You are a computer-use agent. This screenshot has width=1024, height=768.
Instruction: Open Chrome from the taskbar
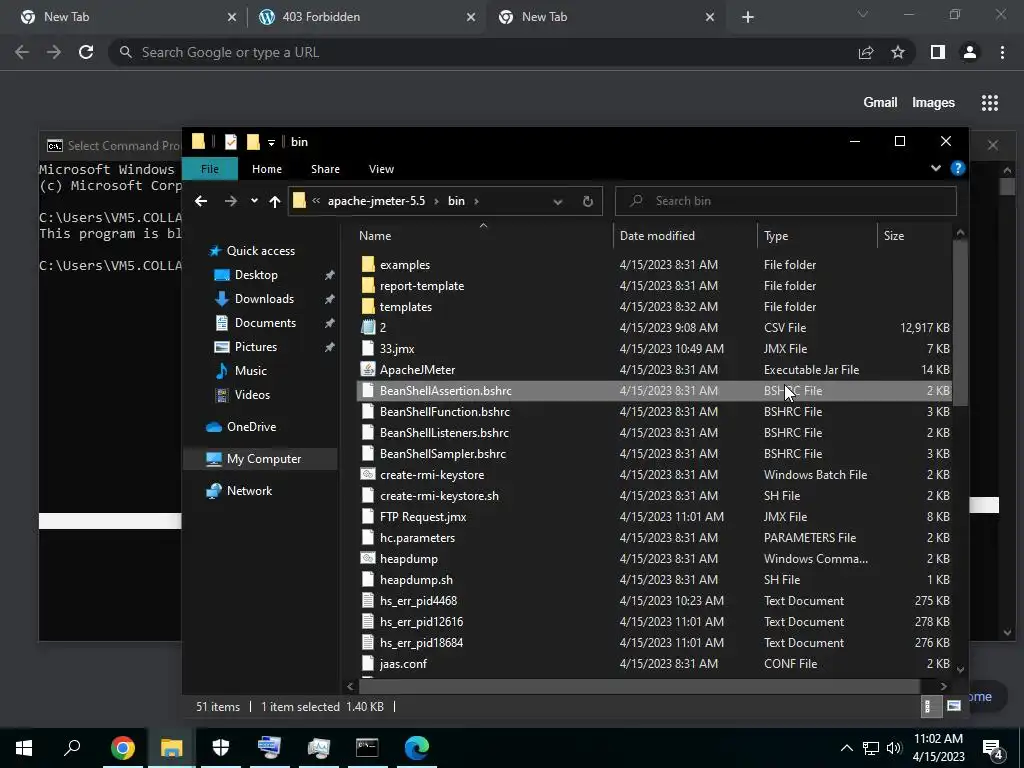click(x=122, y=748)
